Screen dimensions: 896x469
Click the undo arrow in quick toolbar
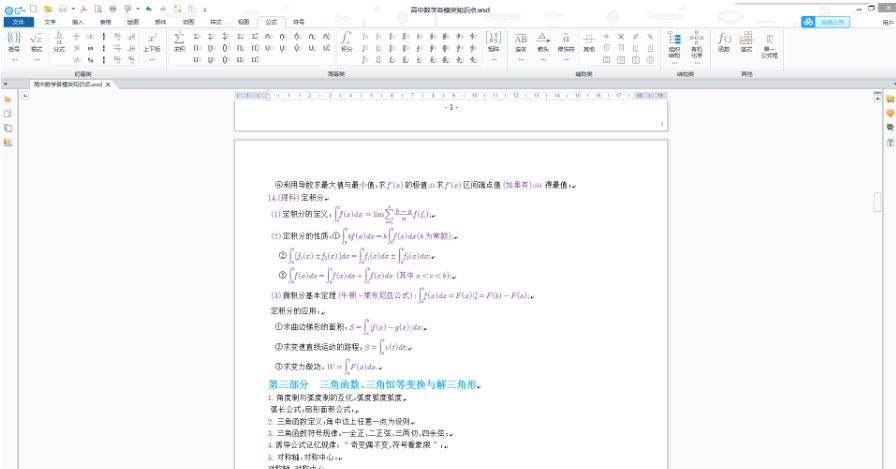pyautogui.click(x=148, y=8)
